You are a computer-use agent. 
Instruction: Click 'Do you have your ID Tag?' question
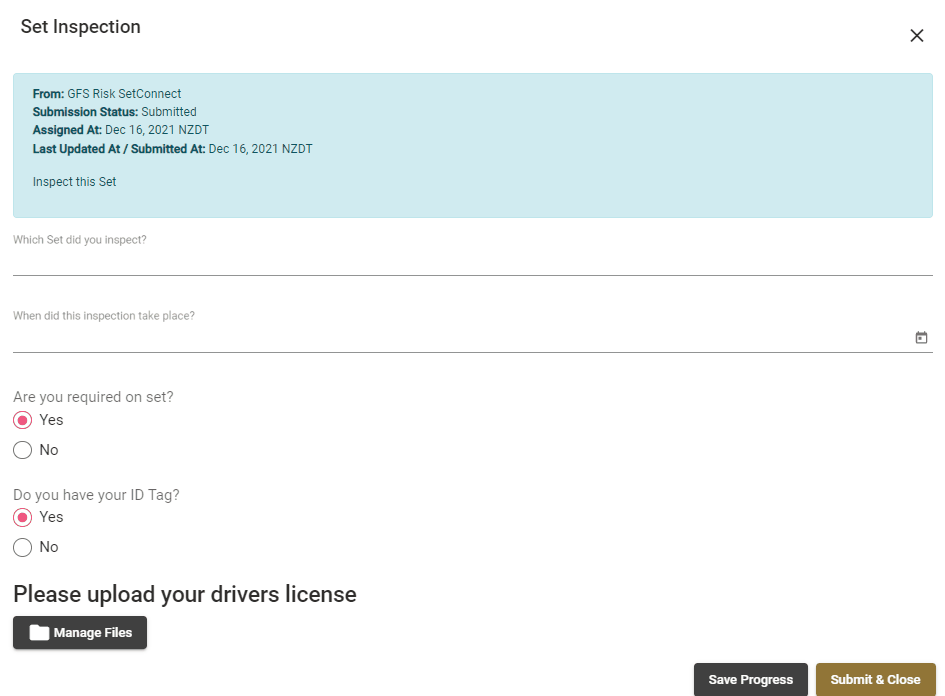96,495
